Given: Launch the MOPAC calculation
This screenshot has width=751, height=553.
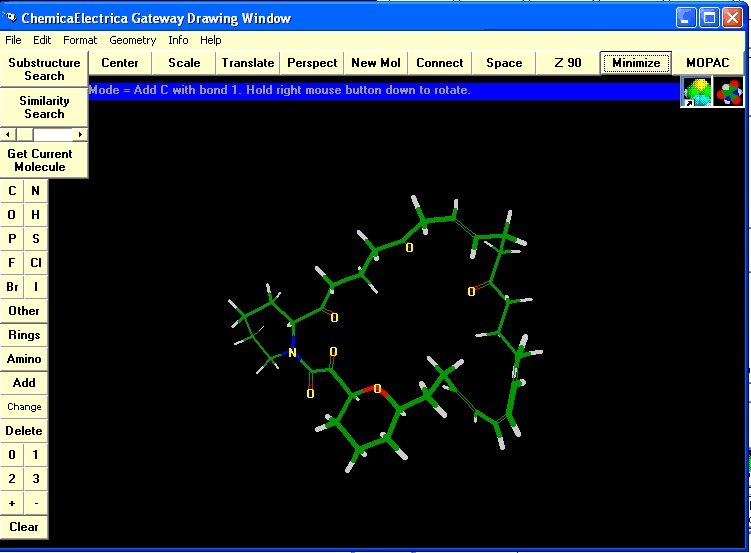Looking at the screenshot, I should coord(707,63).
